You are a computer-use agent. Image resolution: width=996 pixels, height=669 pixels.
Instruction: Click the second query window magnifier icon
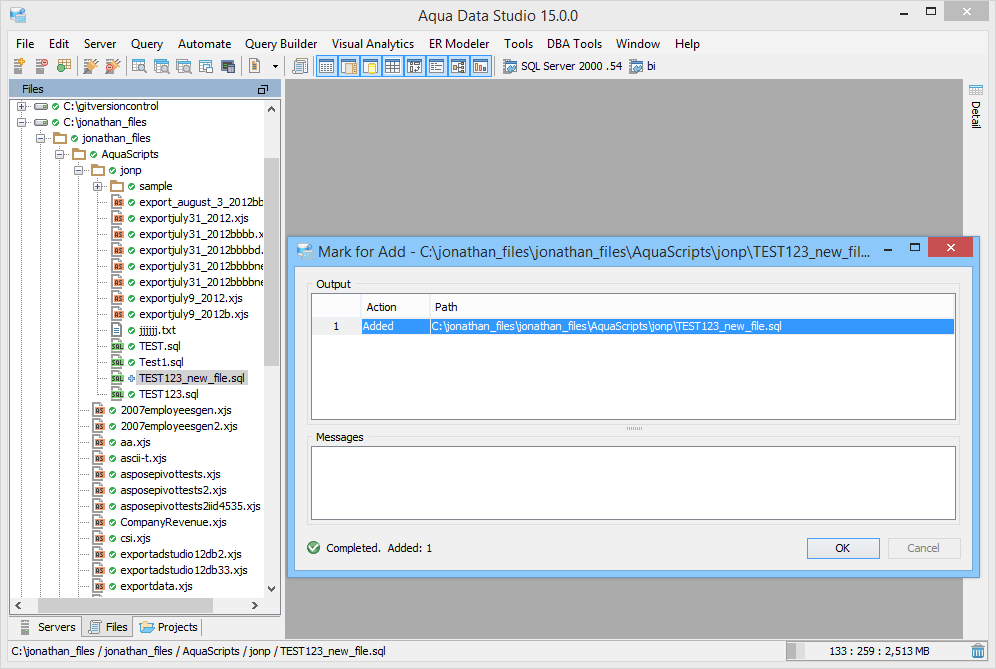tap(161, 65)
